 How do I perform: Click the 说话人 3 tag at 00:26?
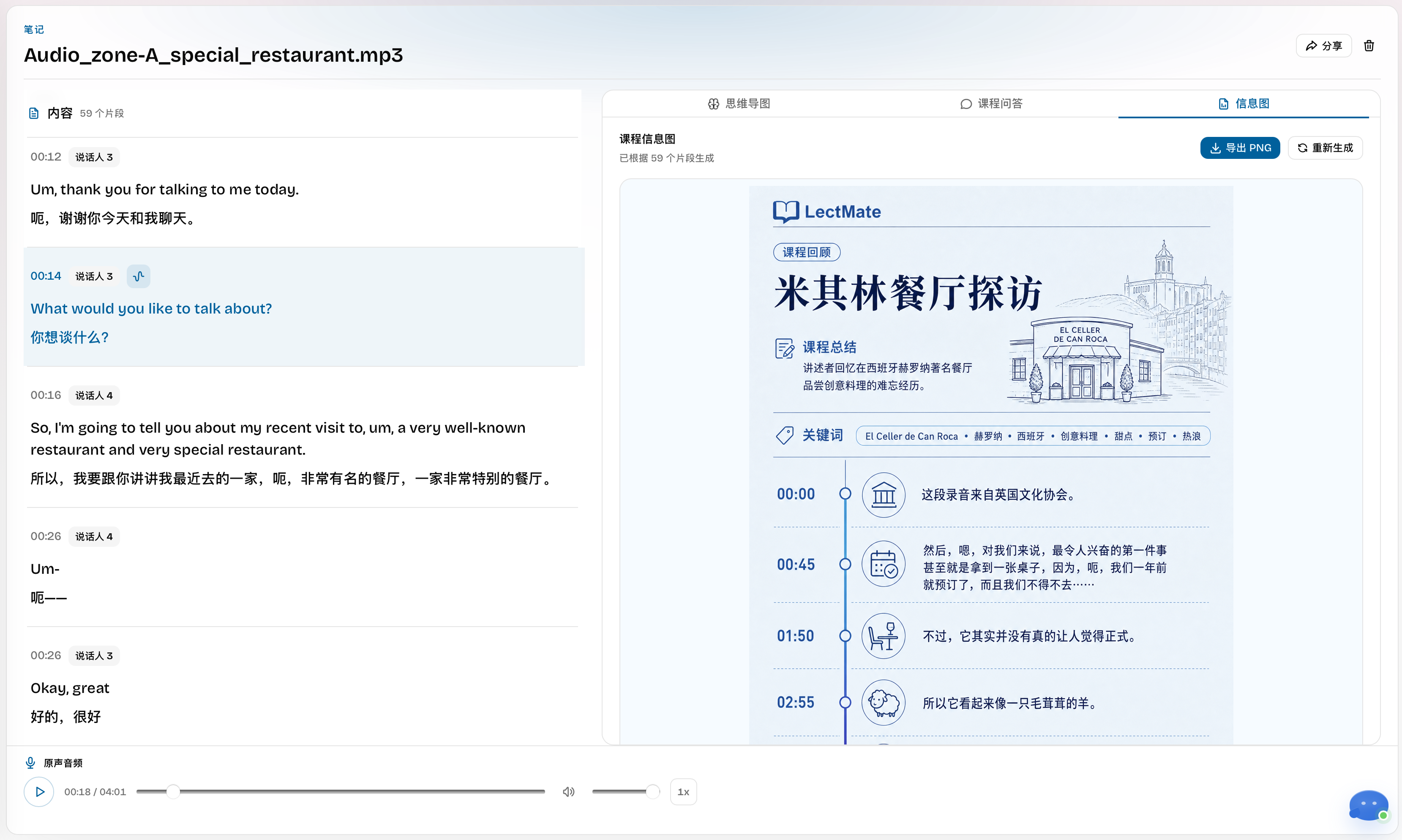point(94,655)
